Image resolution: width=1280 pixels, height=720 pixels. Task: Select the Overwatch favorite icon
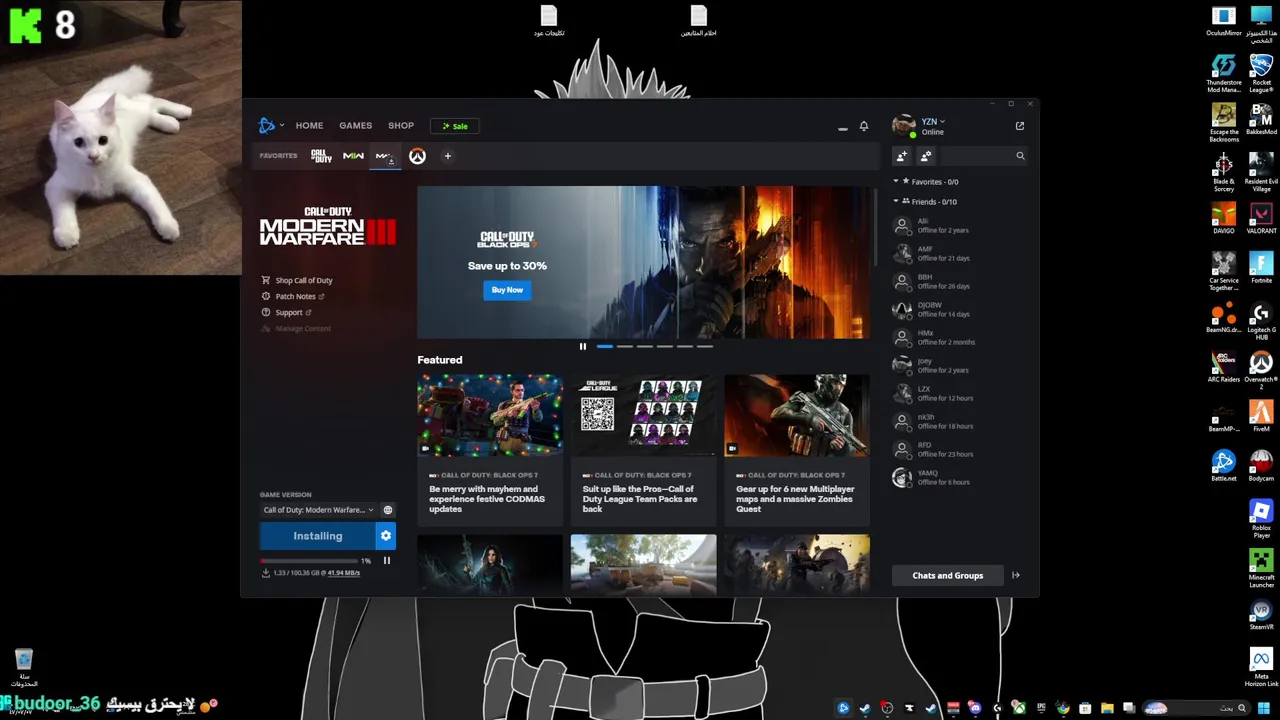click(x=417, y=156)
